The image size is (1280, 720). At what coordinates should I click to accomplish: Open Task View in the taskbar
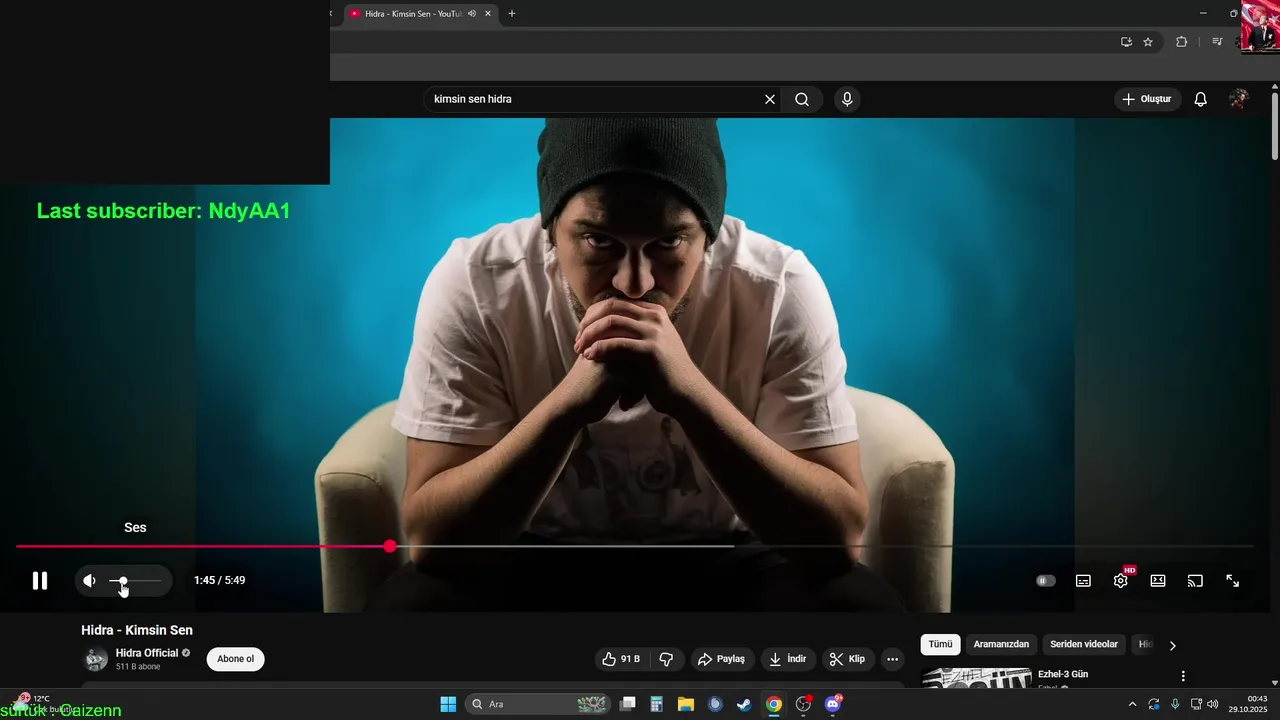(x=628, y=704)
